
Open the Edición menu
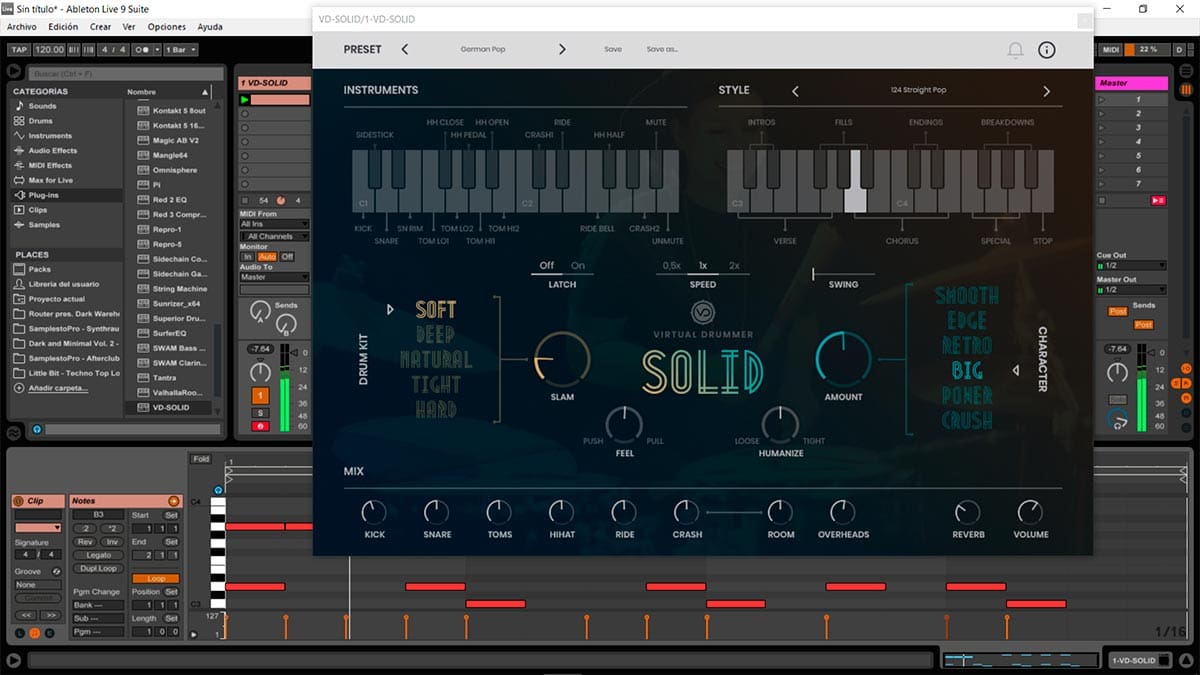tap(63, 27)
